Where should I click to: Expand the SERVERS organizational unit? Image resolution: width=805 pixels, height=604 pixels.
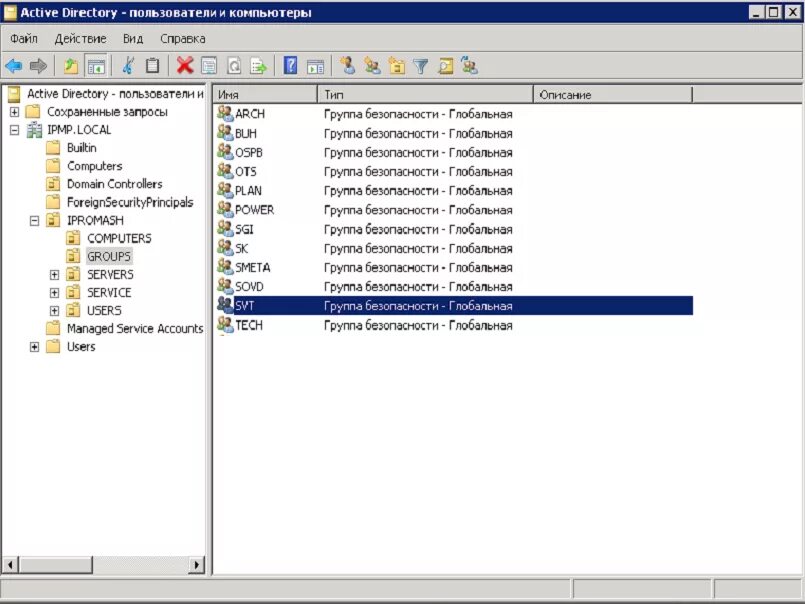click(54, 275)
